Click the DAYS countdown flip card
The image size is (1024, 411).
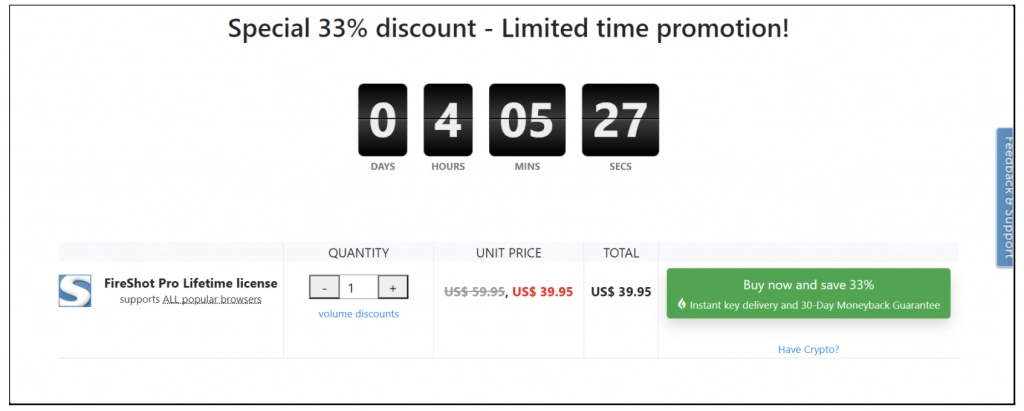coord(382,120)
